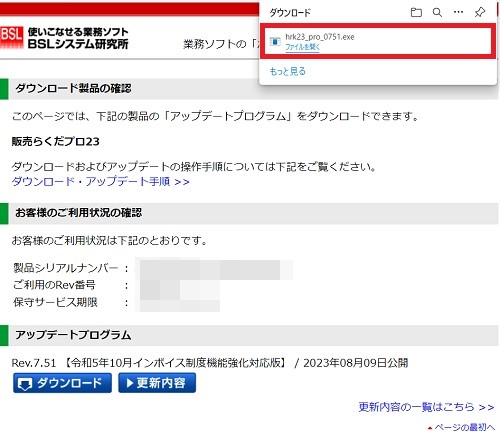
Task: Open ダウンロード・アップデート手順 link
Action: coord(101,182)
